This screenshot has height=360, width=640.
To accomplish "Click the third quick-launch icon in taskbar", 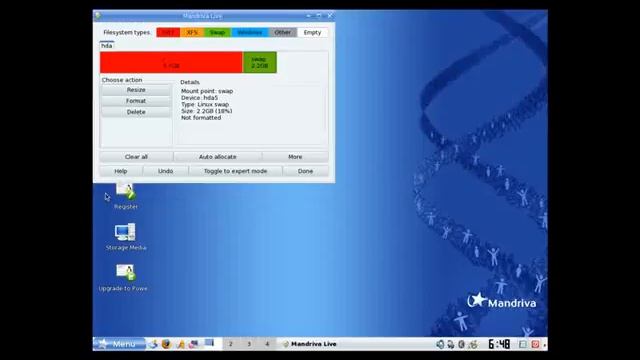I will [x=180, y=344].
